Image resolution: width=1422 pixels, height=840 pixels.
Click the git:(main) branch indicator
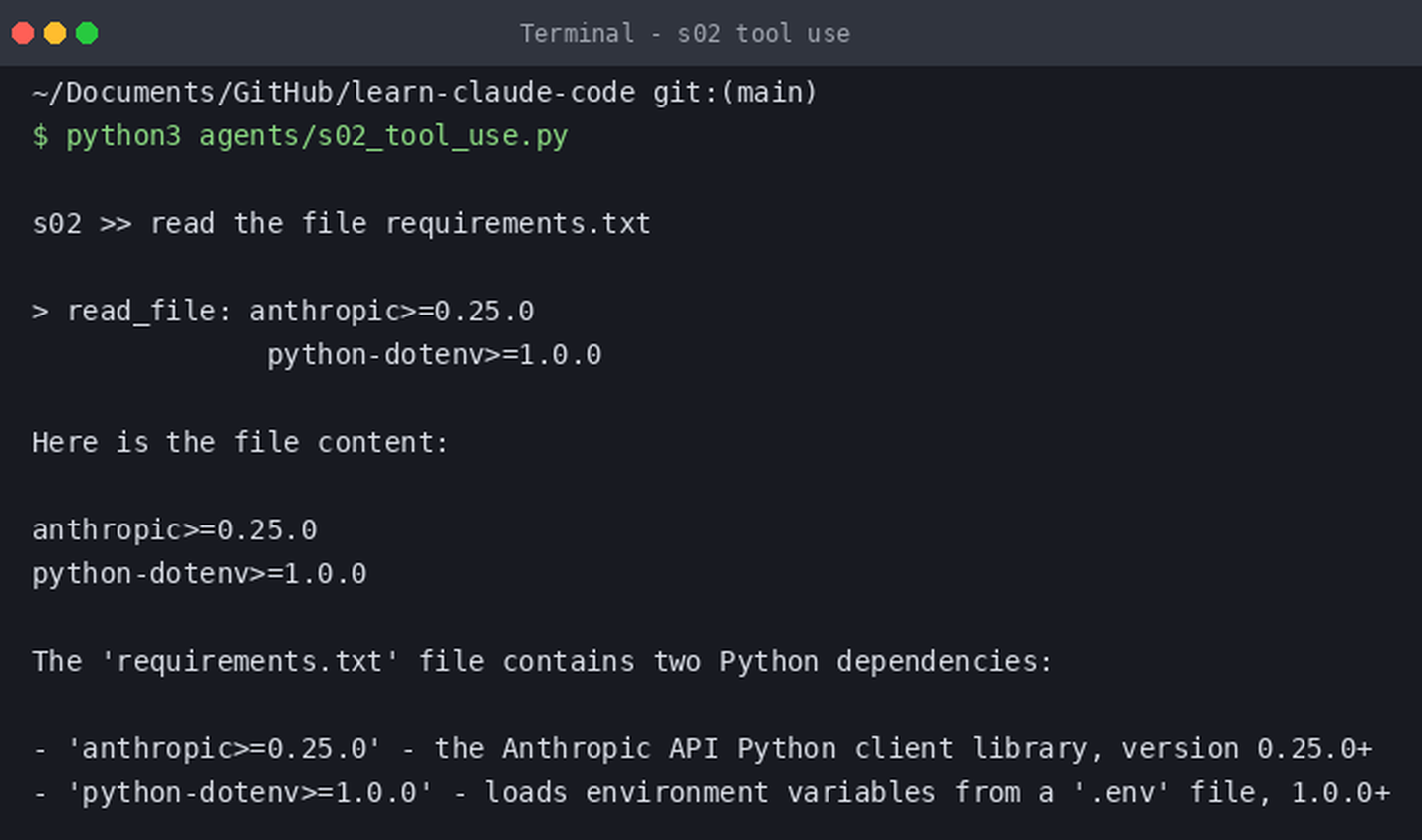(x=735, y=92)
